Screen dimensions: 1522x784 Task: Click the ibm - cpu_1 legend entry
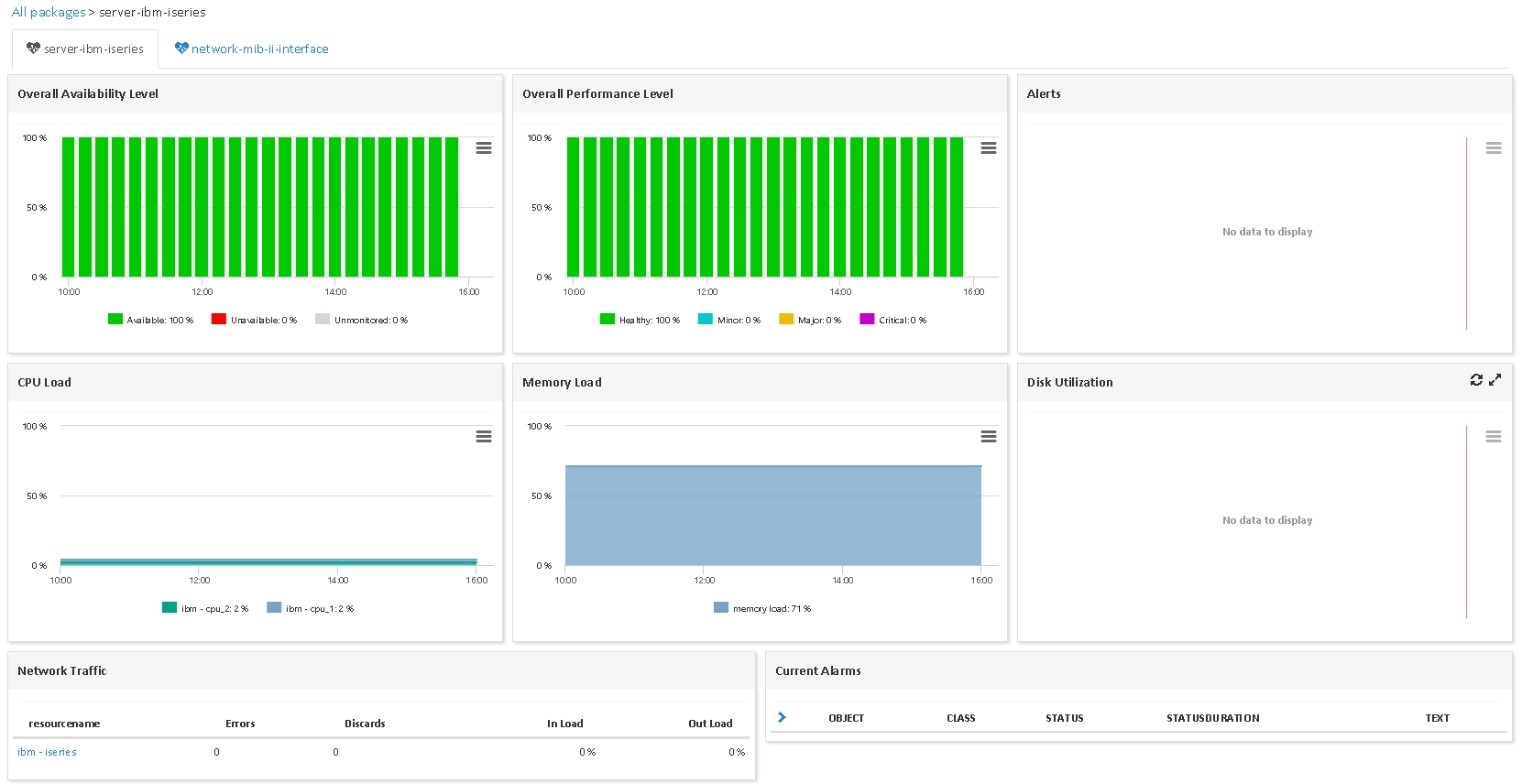[x=310, y=608]
